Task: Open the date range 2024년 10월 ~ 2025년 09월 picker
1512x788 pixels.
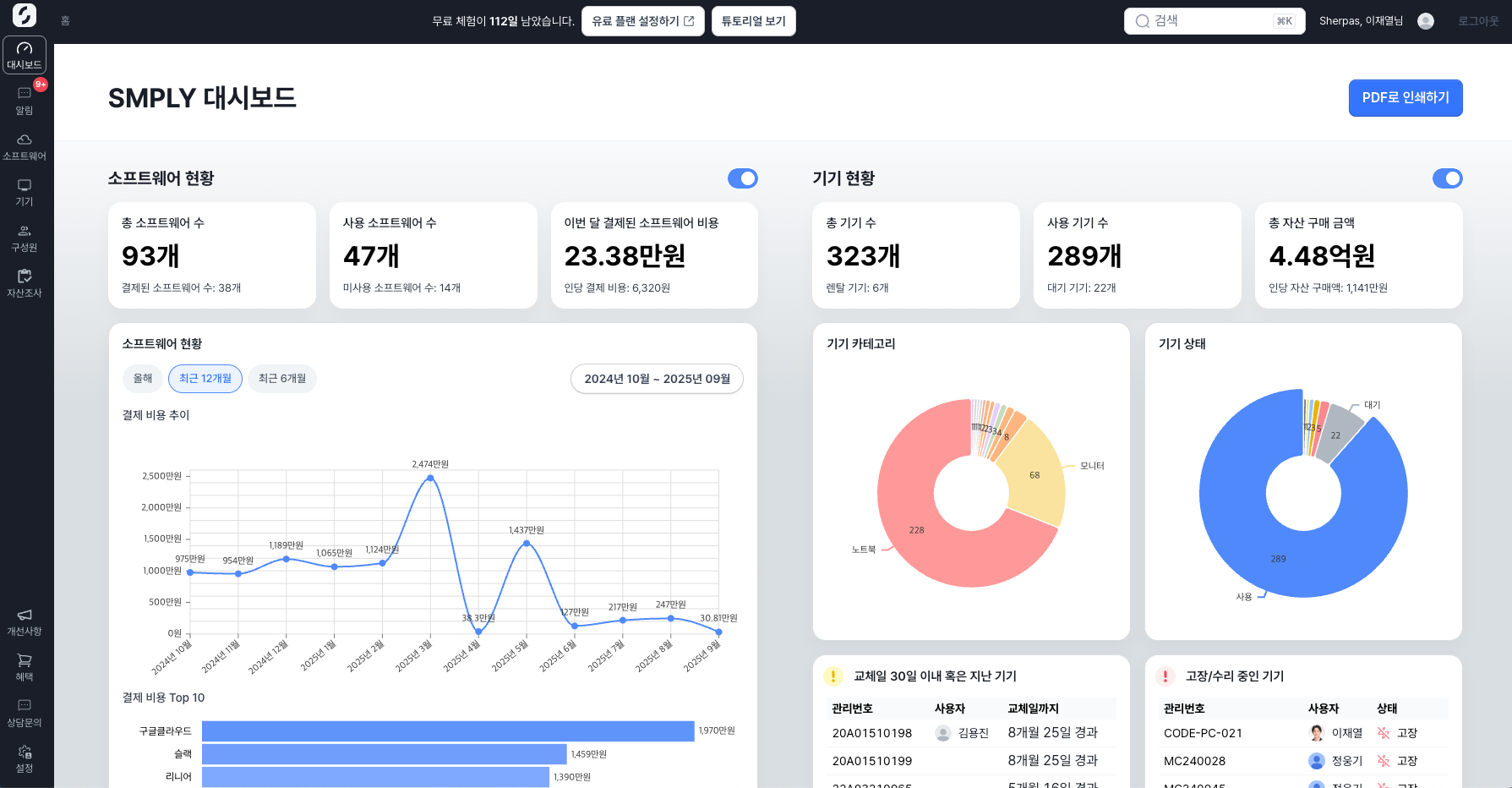Action: click(x=657, y=379)
